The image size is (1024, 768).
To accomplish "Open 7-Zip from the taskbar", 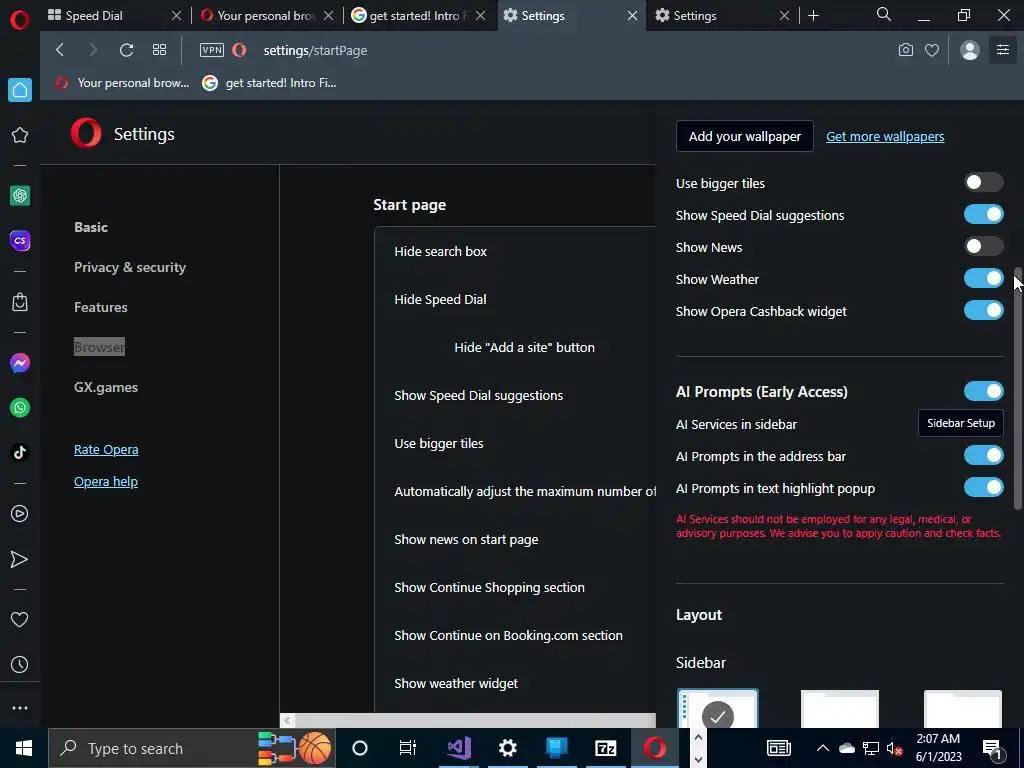I will (x=605, y=748).
